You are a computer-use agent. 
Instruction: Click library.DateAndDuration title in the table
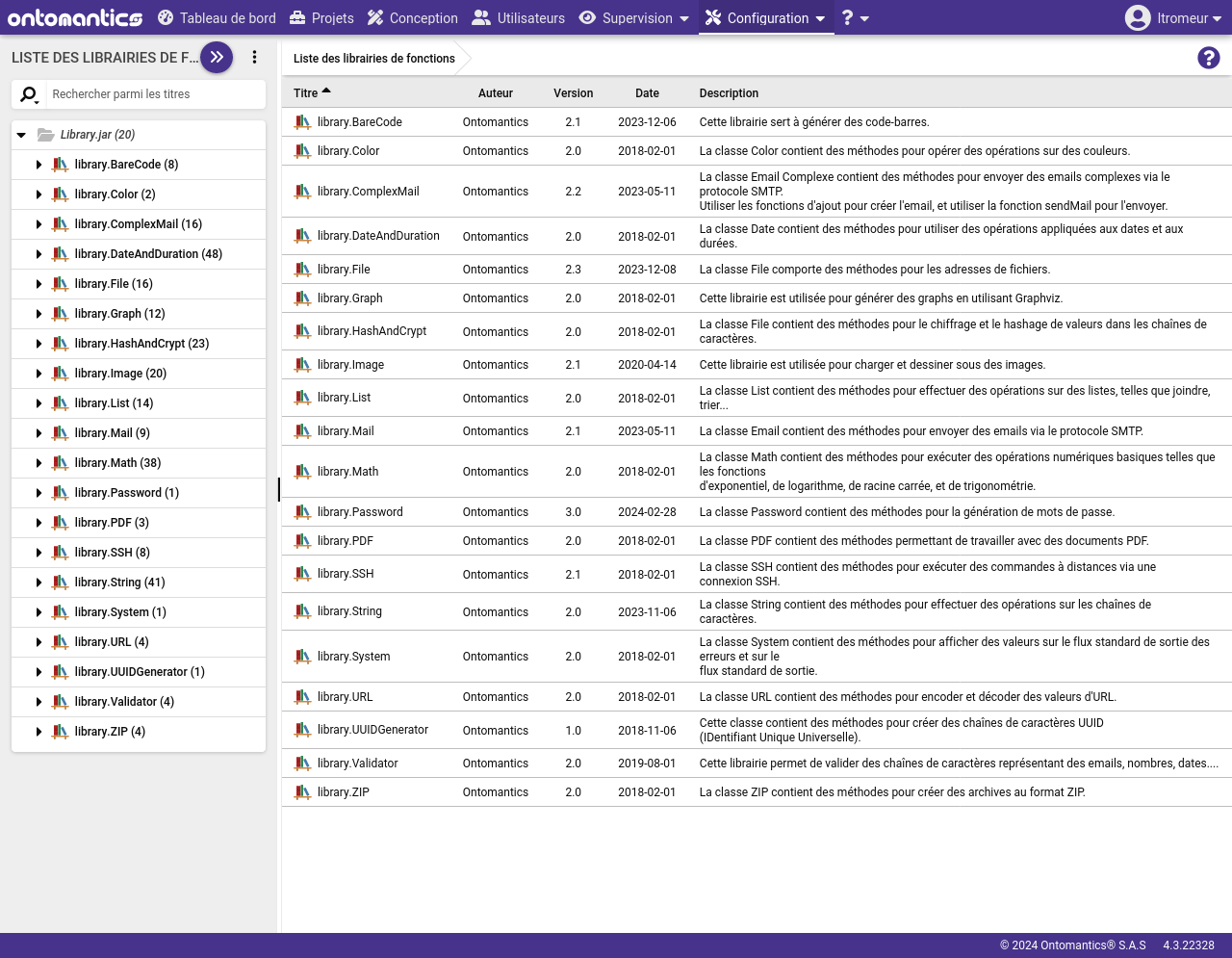[x=378, y=236]
